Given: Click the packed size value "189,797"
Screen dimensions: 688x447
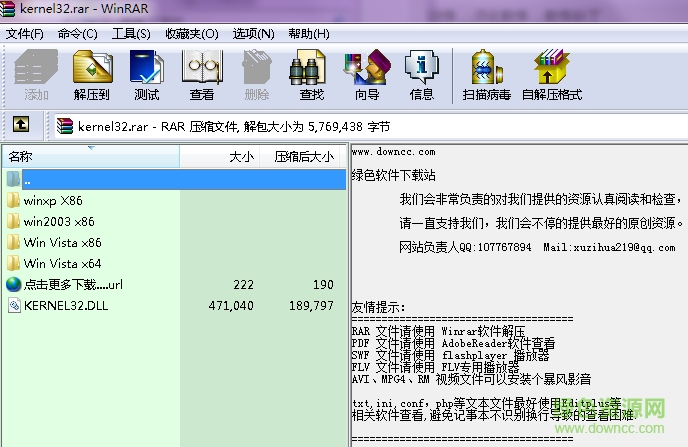Looking at the screenshot, I should coord(312,306).
